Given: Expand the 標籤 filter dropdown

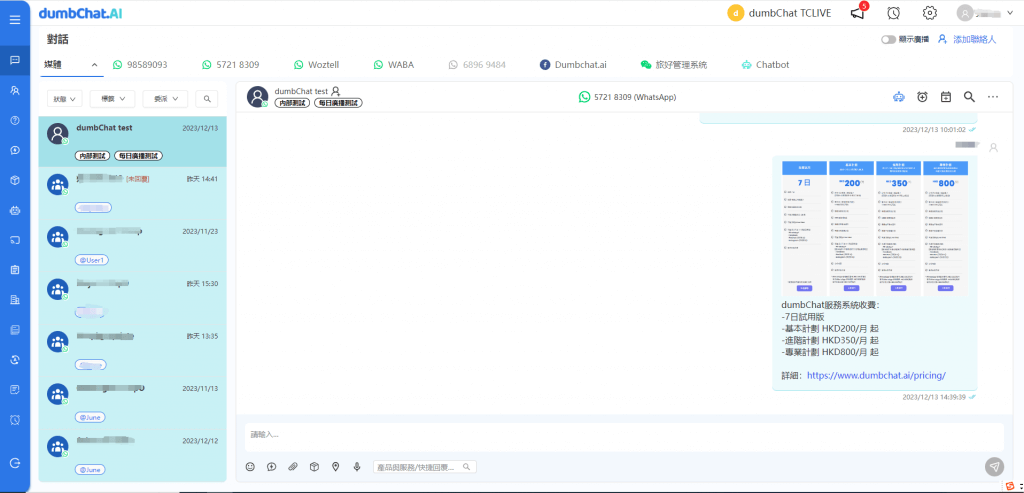Looking at the screenshot, I should pos(112,99).
